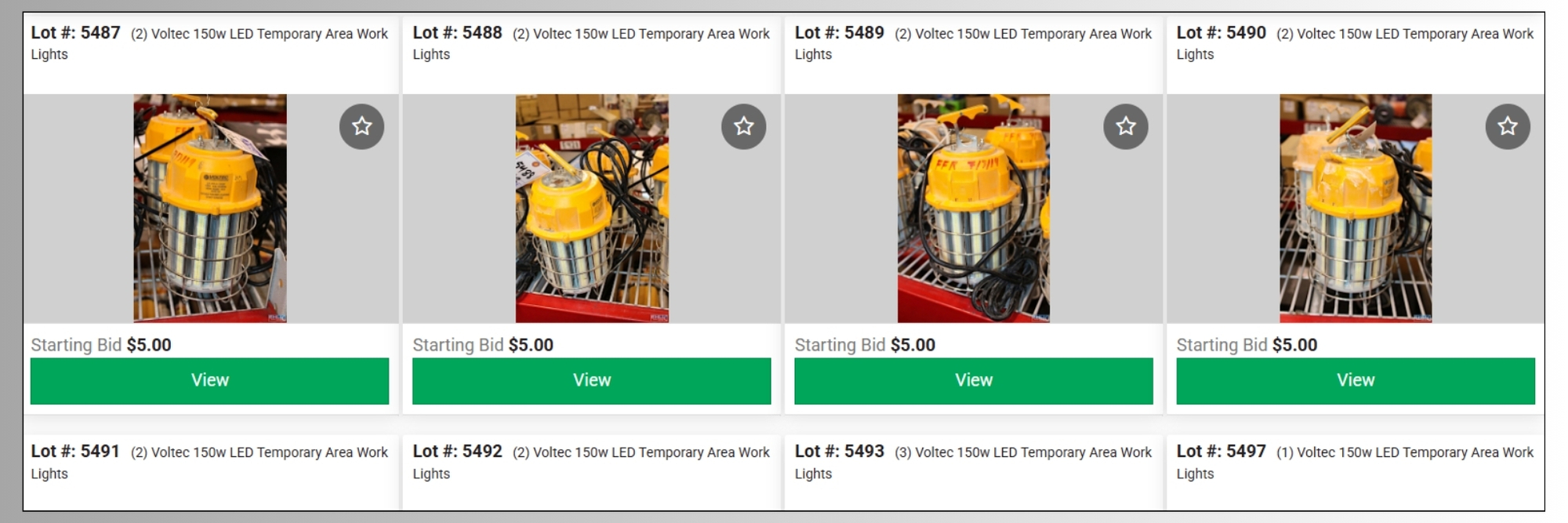Click the lot 5489 light thumbnail
Screen dimensions: 1568x523
[x=974, y=209]
